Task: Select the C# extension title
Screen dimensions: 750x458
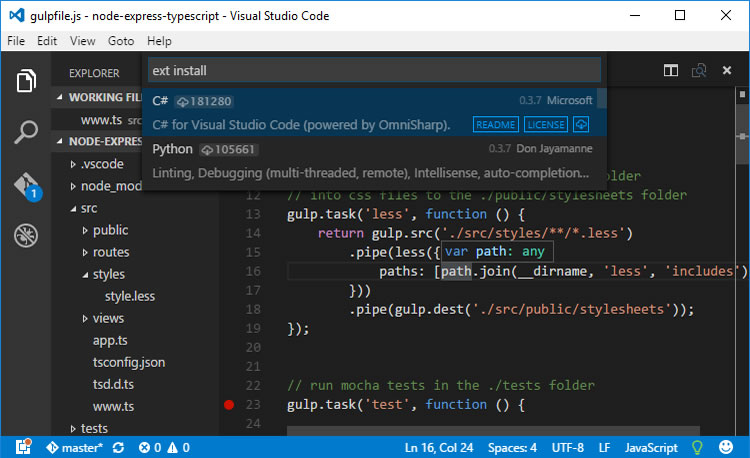Action: click(160, 101)
